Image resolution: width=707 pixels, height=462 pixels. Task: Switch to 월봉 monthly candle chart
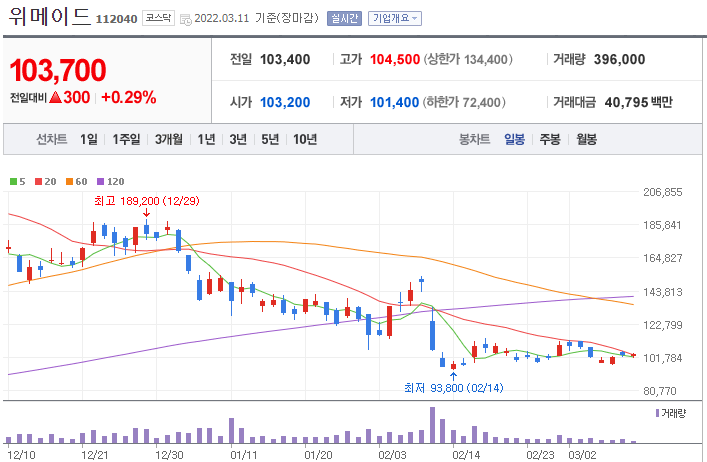587,139
